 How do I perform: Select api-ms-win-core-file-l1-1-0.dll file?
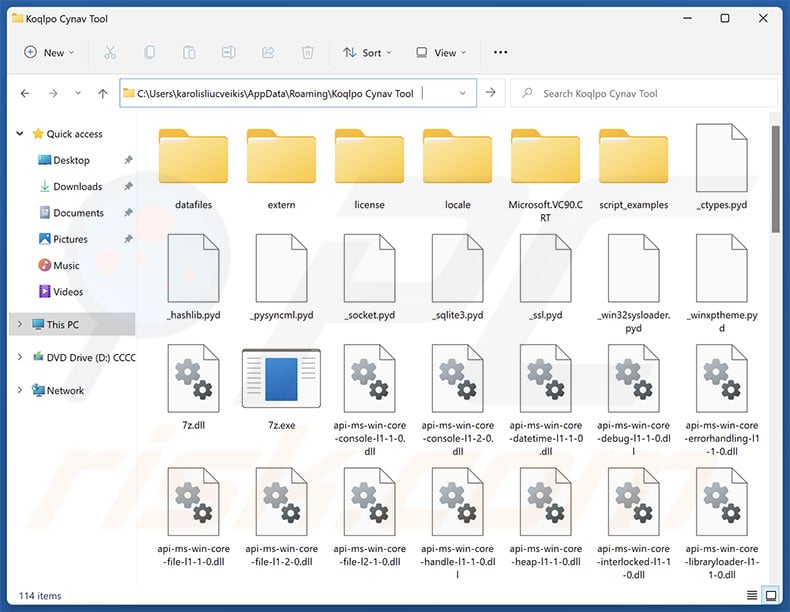193,517
